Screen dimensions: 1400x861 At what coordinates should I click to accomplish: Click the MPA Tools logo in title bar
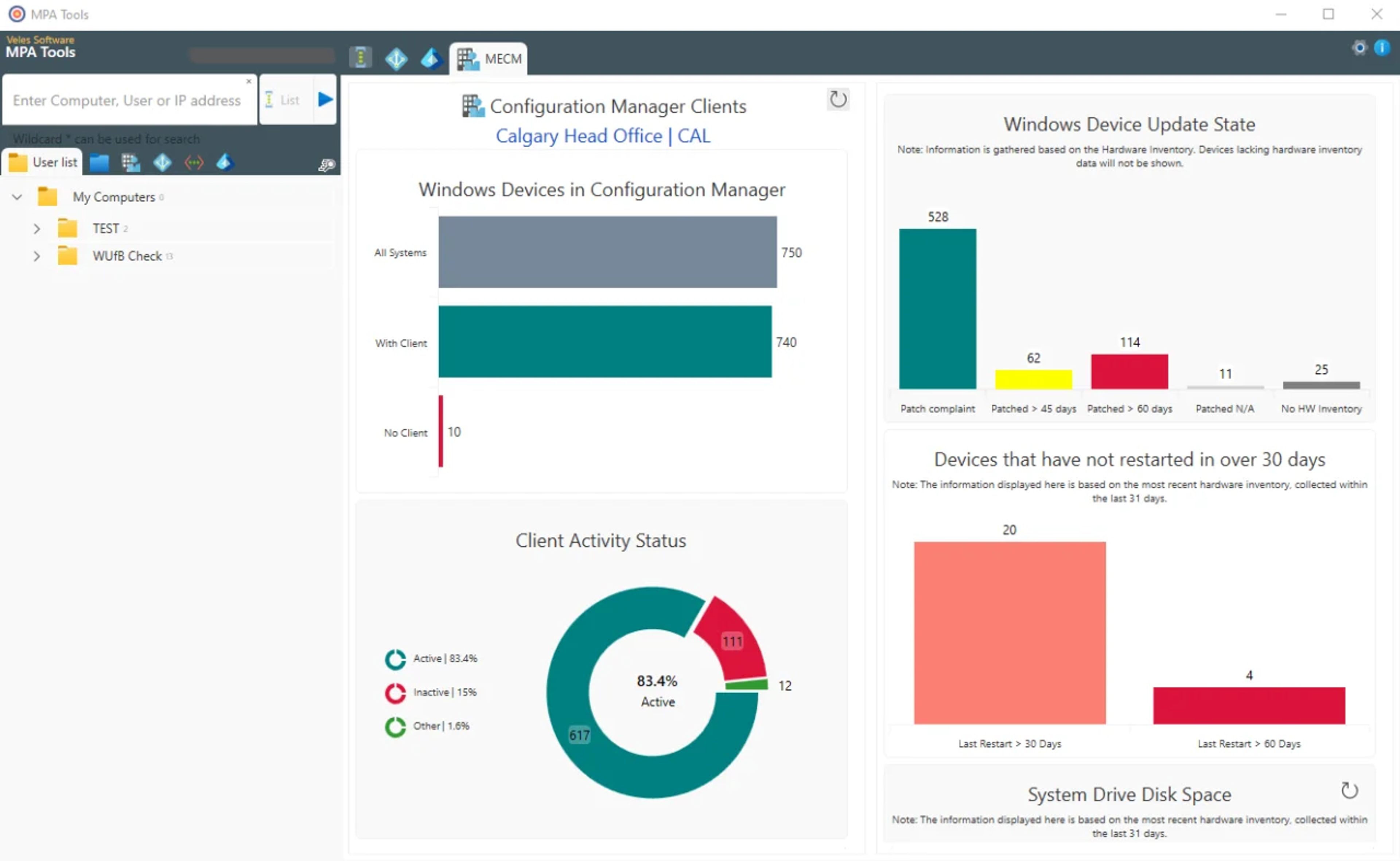click(17, 14)
